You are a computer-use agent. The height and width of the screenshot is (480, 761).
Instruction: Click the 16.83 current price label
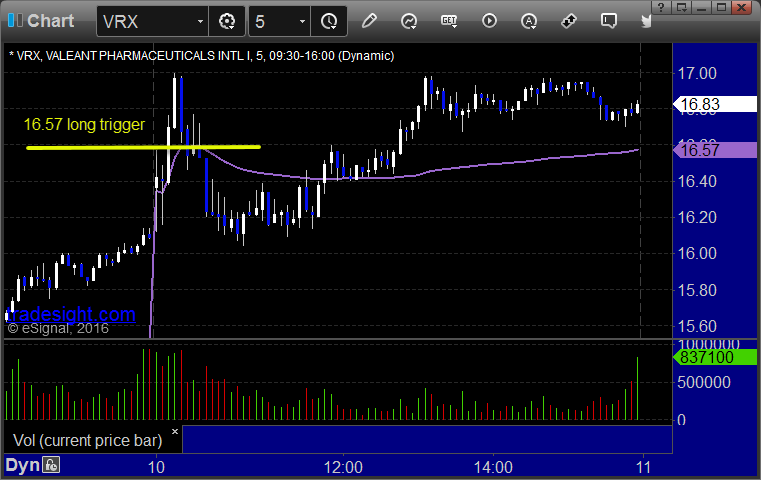[x=714, y=104]
